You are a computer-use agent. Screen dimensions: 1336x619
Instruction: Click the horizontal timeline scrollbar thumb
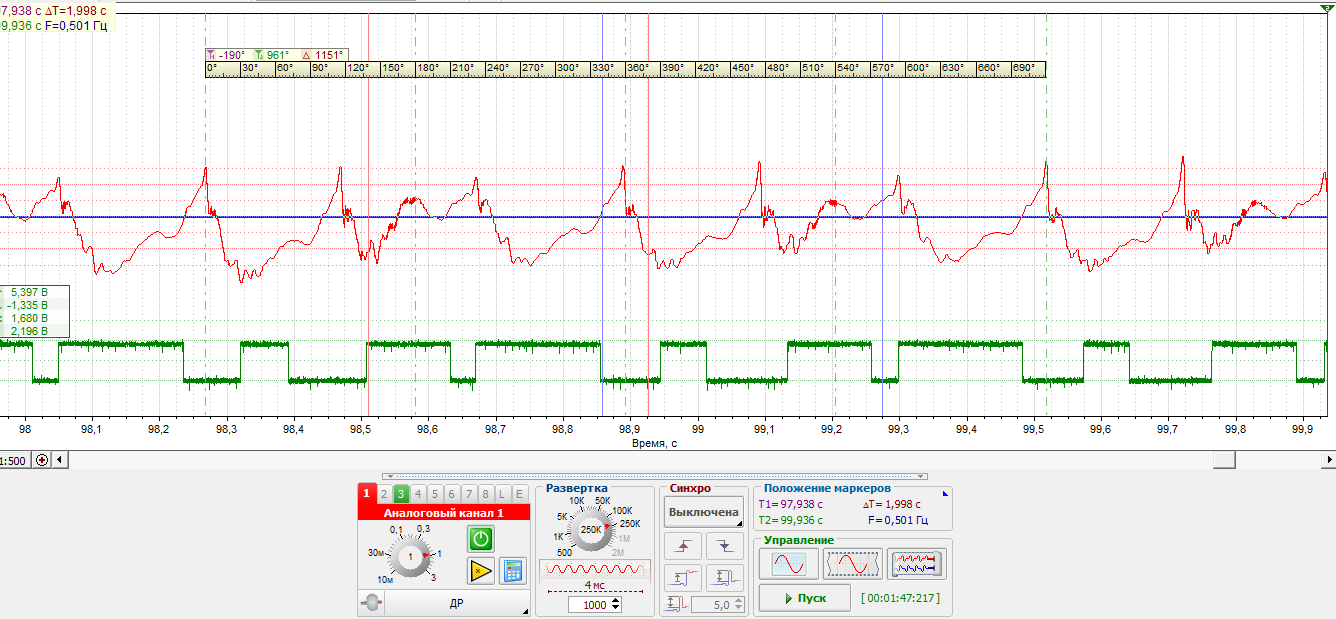(1224, 460)
